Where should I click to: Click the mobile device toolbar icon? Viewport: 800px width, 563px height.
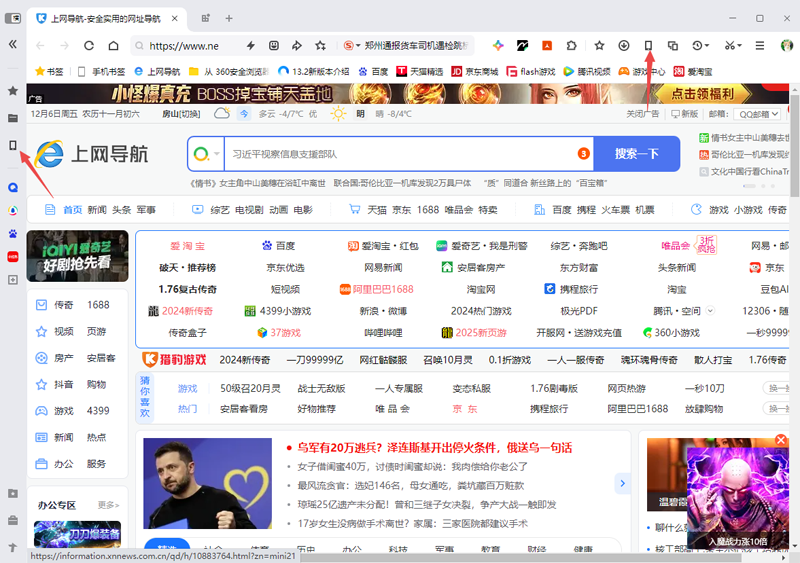(648, 45)
